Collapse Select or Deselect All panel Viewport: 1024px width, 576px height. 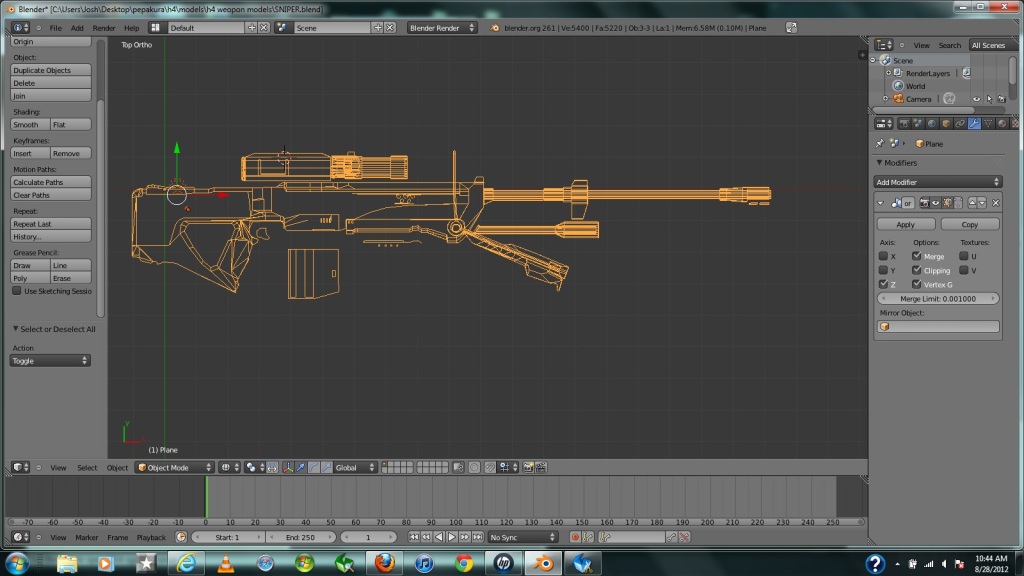click(x=16, y=329)
